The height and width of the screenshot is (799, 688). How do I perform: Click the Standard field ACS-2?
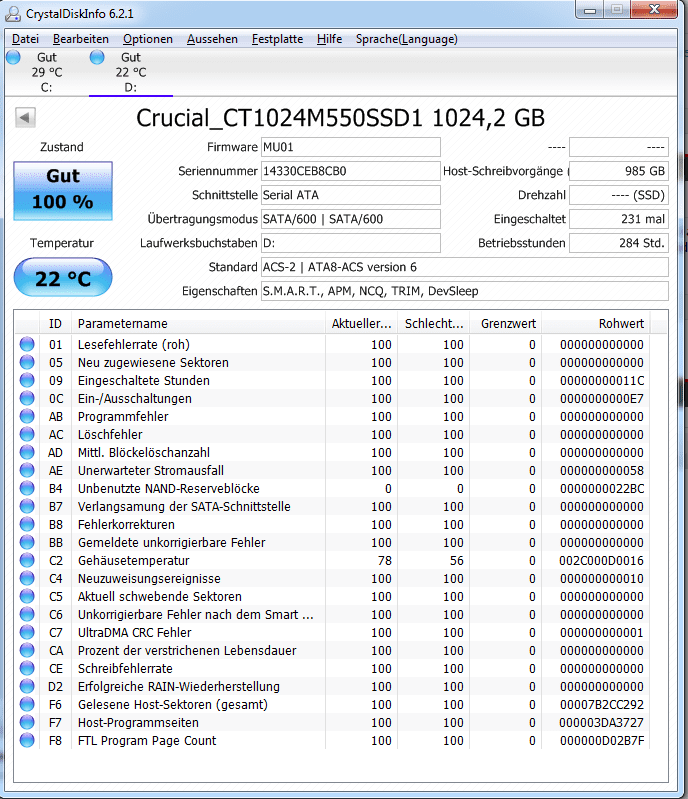pyautogui.click(x=465, y=267)
